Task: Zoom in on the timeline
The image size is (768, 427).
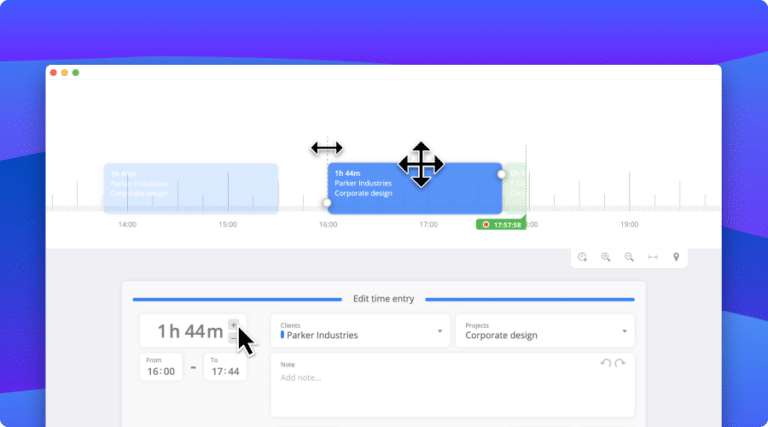Action: tap(606, 257)
